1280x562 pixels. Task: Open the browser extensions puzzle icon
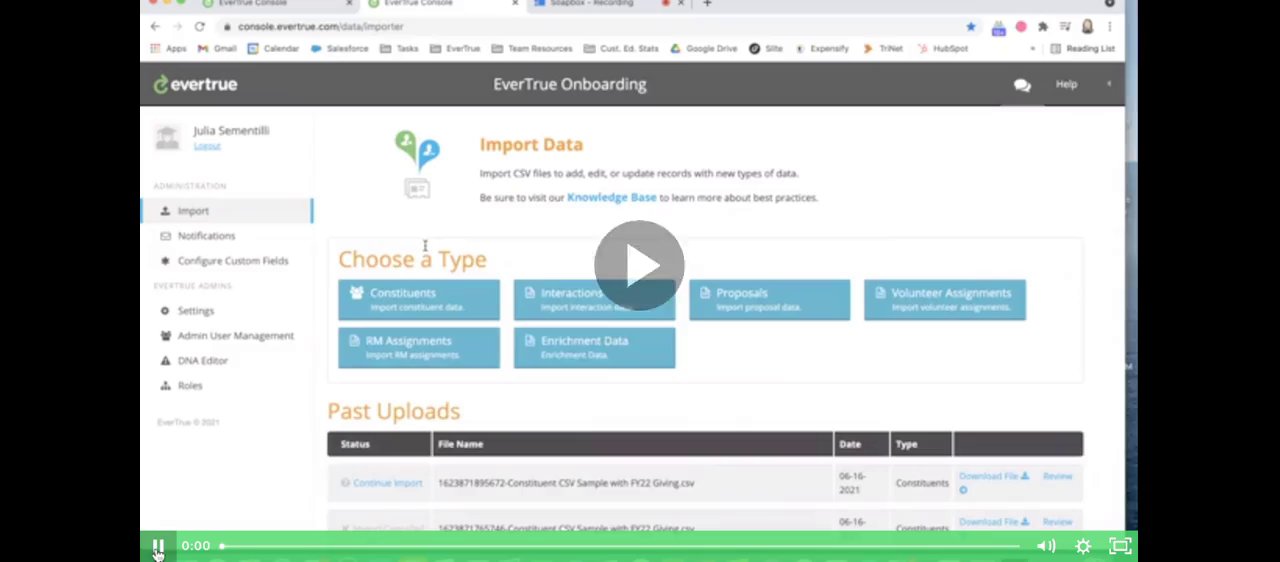tap(1043, 27)
